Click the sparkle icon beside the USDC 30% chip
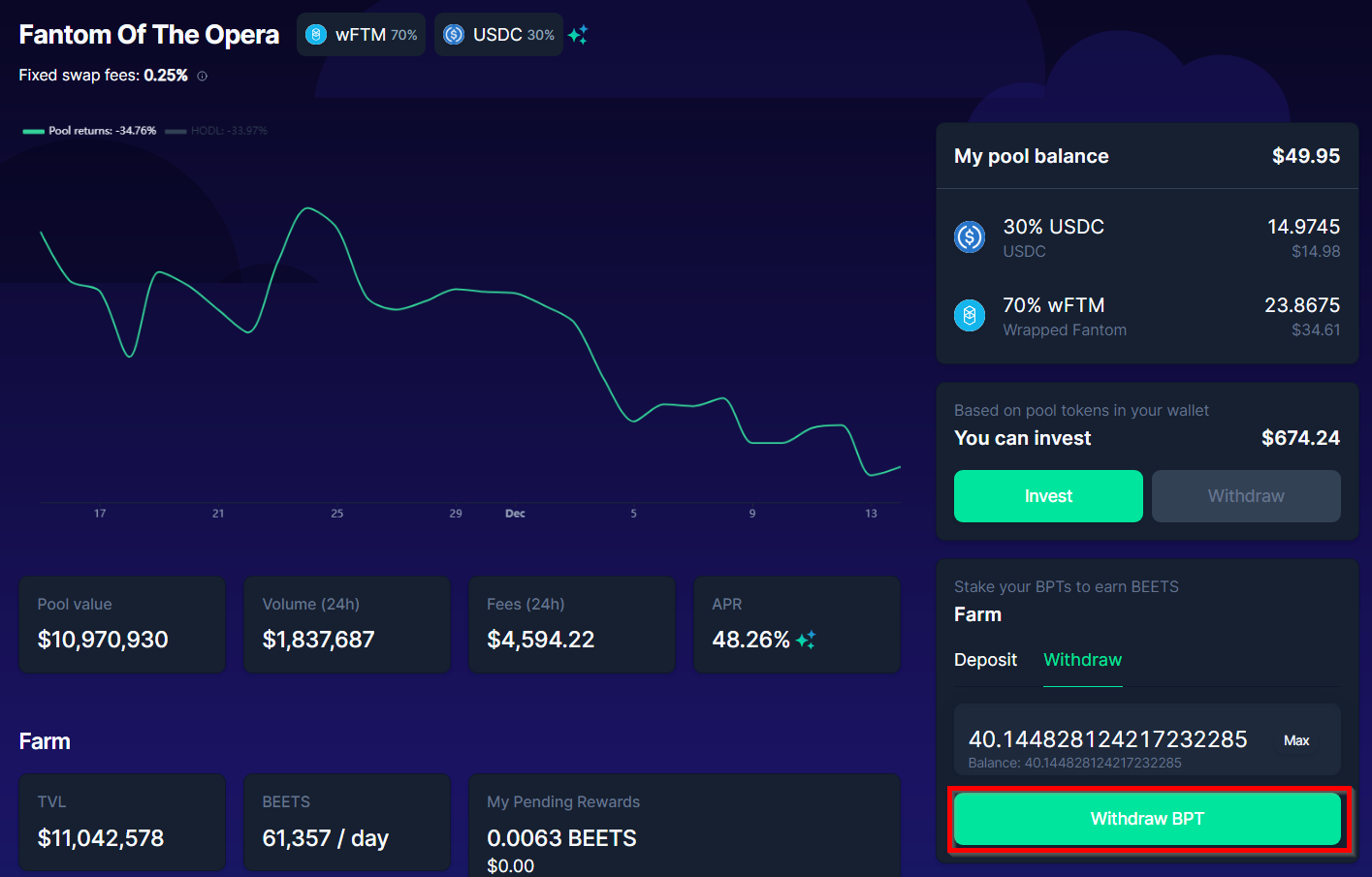The image size is (1372, 877). [x=578, y=35]
